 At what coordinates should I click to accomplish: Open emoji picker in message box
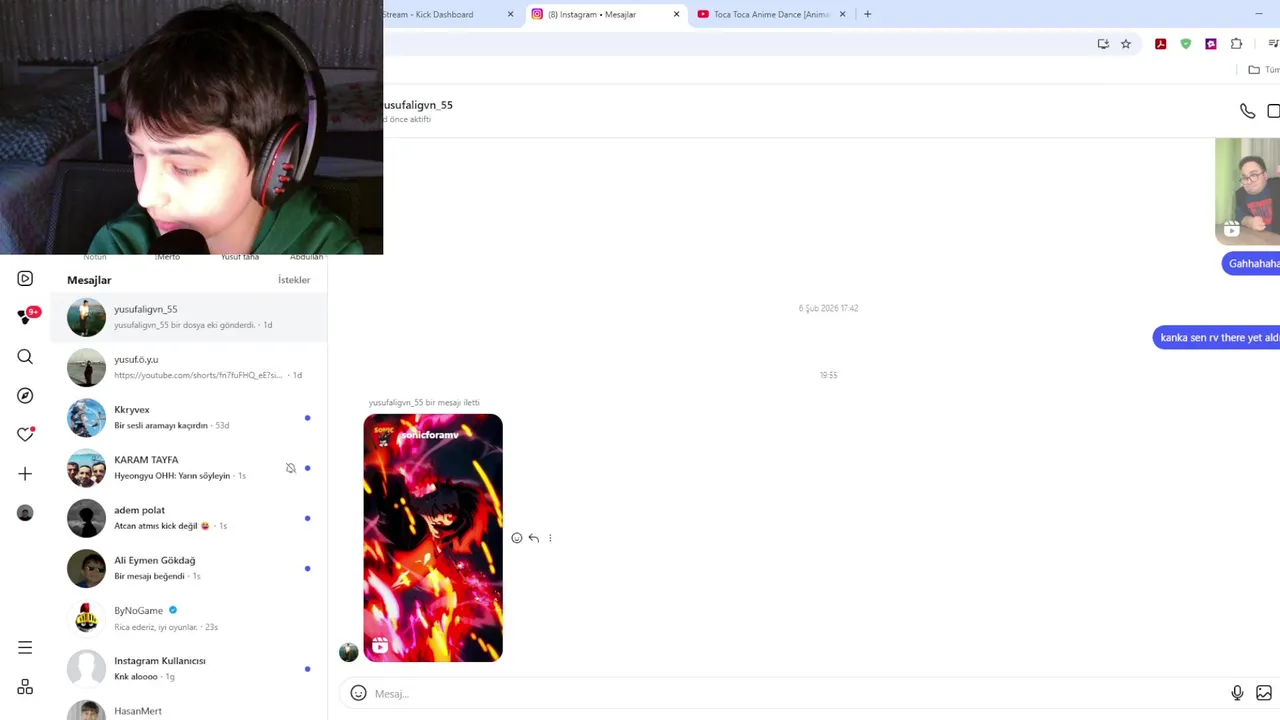click(358, 693)
